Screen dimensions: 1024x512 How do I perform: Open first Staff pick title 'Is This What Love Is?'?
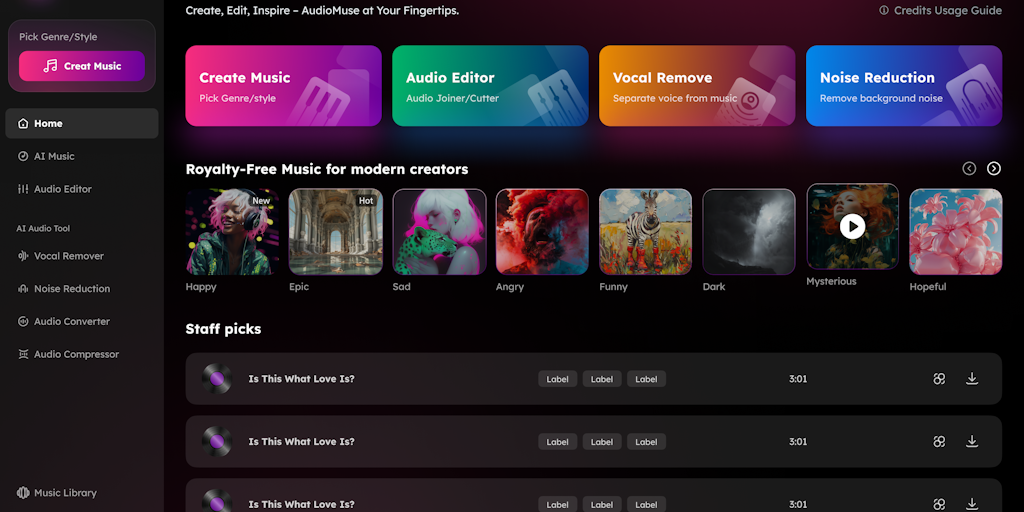302,379
